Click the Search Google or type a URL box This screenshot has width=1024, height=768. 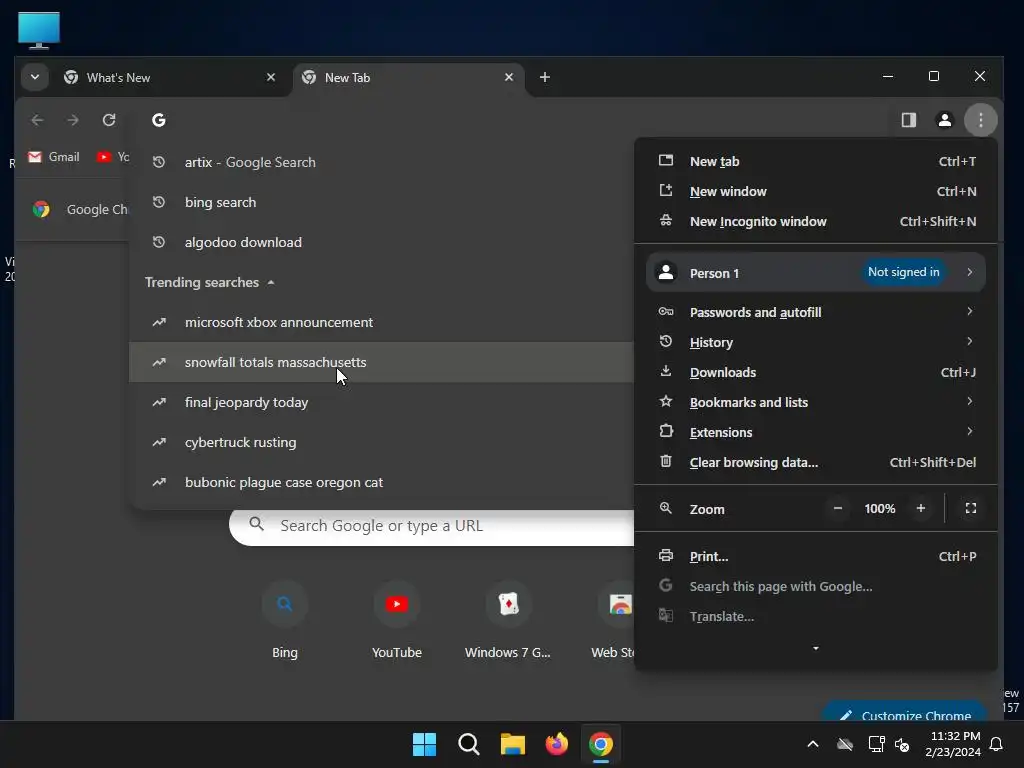pyautogui.click(x=432, y=526)
